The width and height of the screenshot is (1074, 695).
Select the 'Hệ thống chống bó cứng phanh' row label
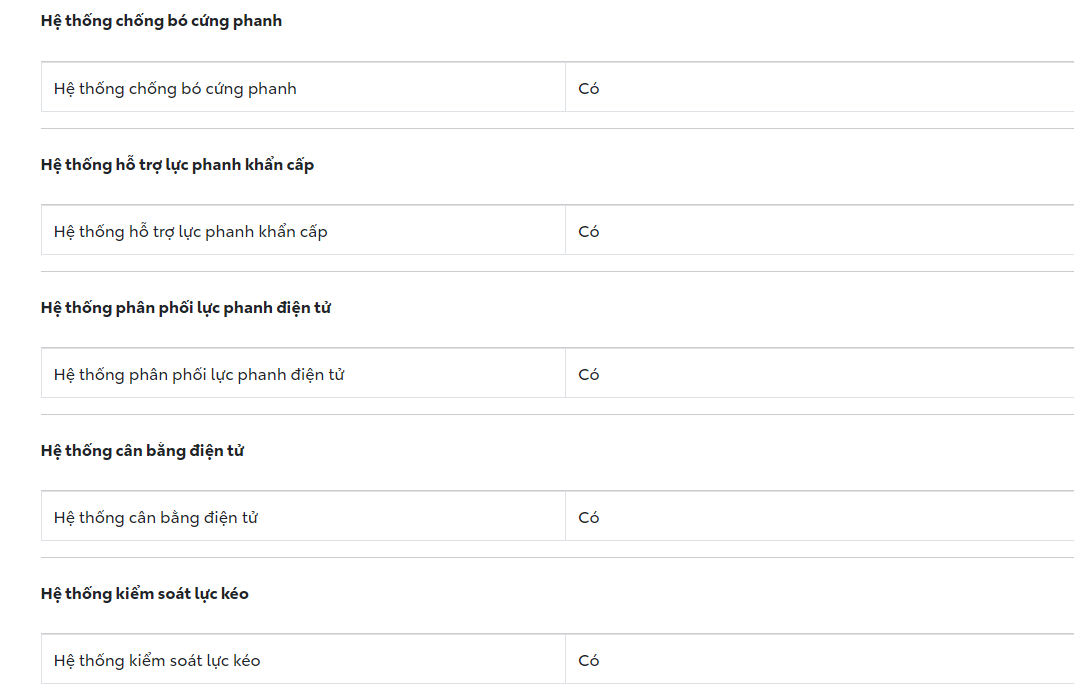pyautogui.click(x=175, y=88)
